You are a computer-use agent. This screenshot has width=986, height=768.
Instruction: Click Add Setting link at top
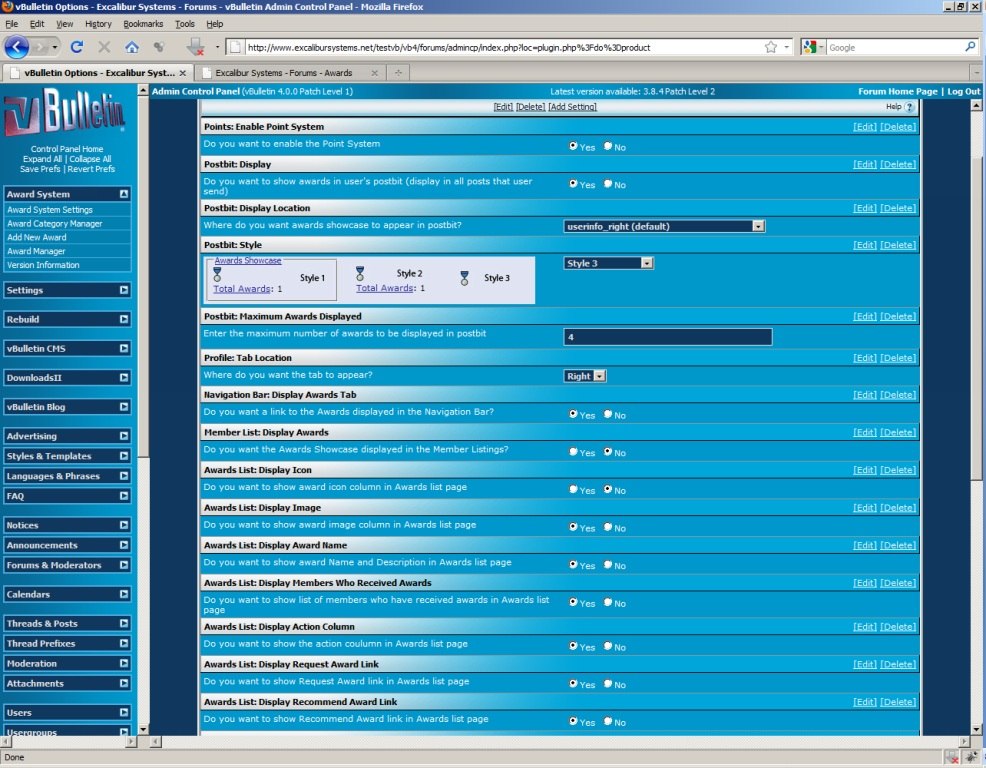572,107
